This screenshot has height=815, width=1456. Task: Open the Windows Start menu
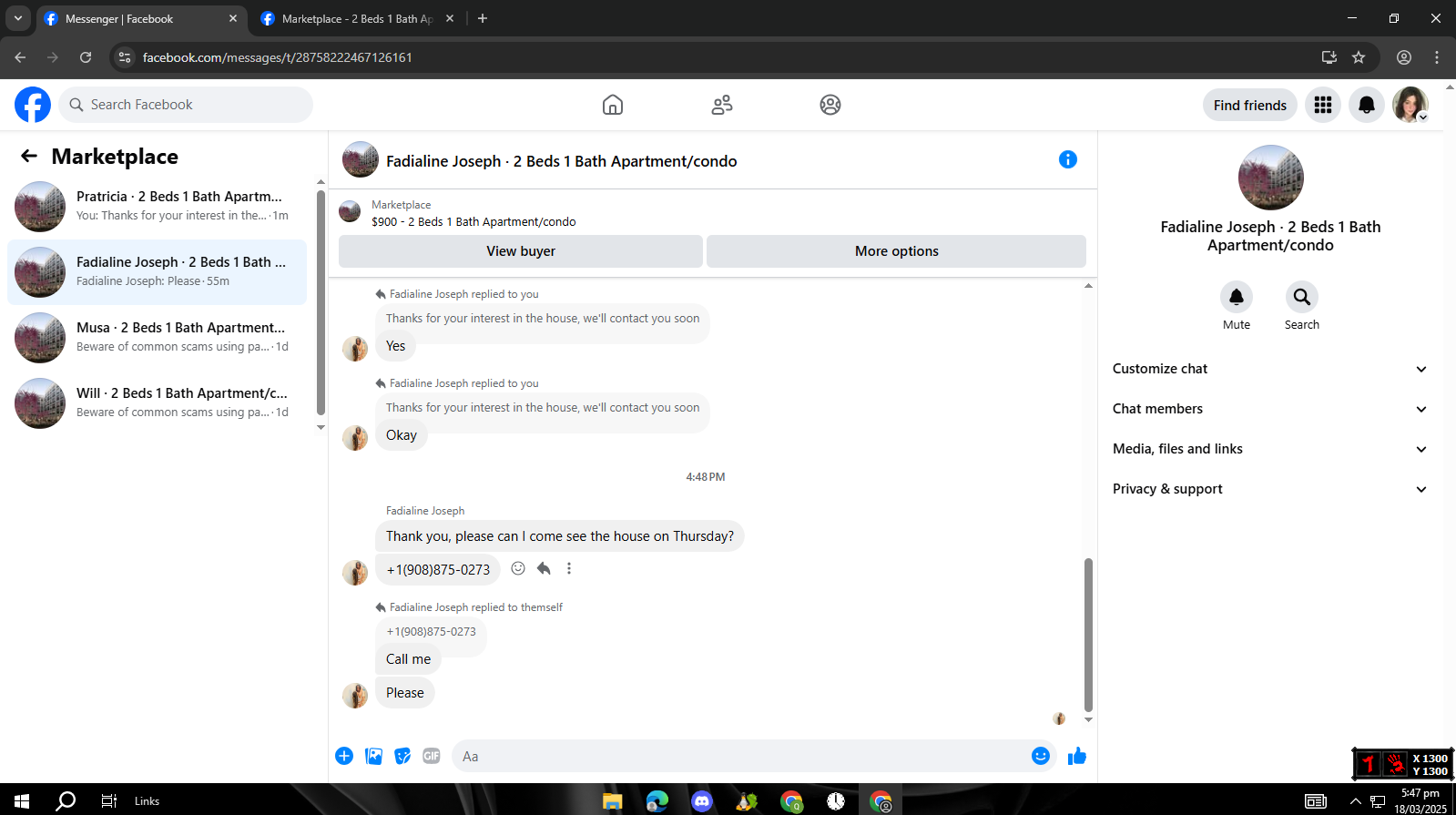22,800
